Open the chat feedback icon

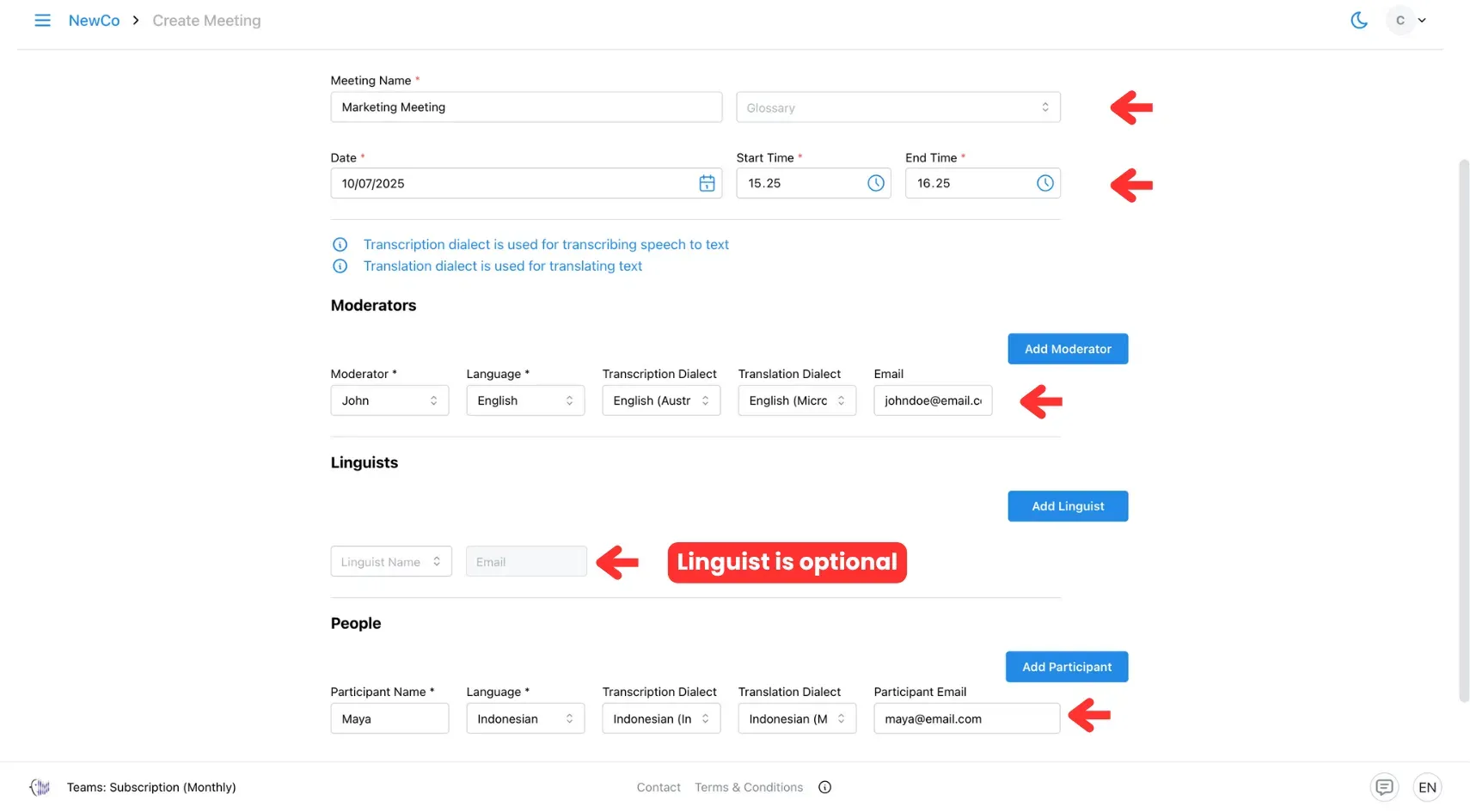pyautogui.click(x=1384, y=787)
